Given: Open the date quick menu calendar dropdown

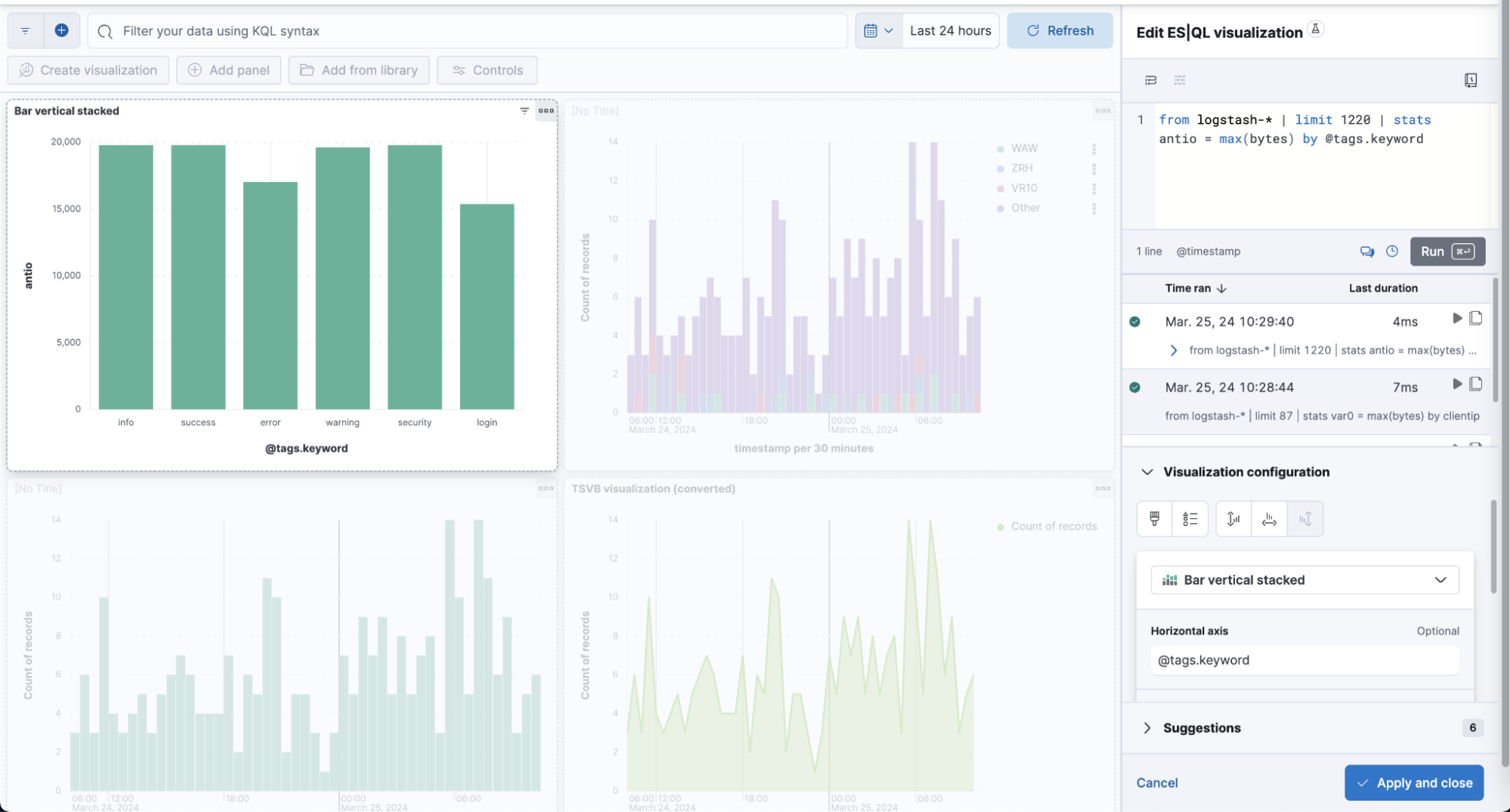Looking at the screenshot, I should [x=879, y=31].
